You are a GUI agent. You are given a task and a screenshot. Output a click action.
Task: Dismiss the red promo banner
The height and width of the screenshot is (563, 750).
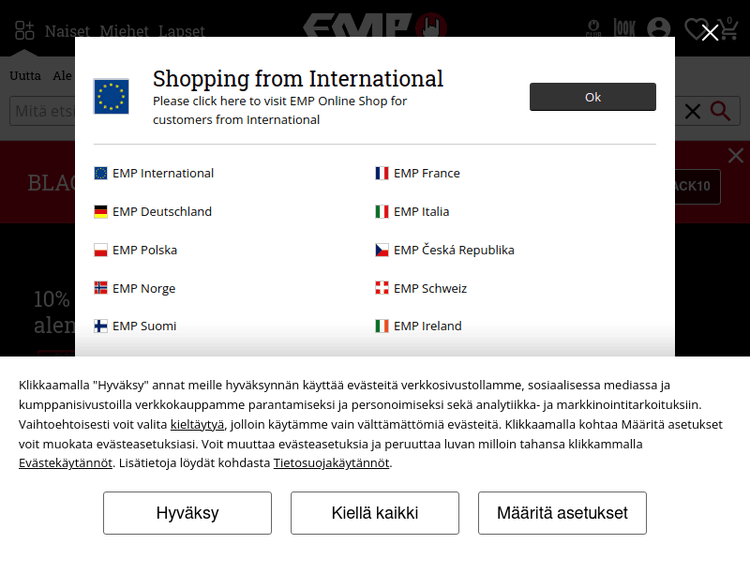point(736,155)
